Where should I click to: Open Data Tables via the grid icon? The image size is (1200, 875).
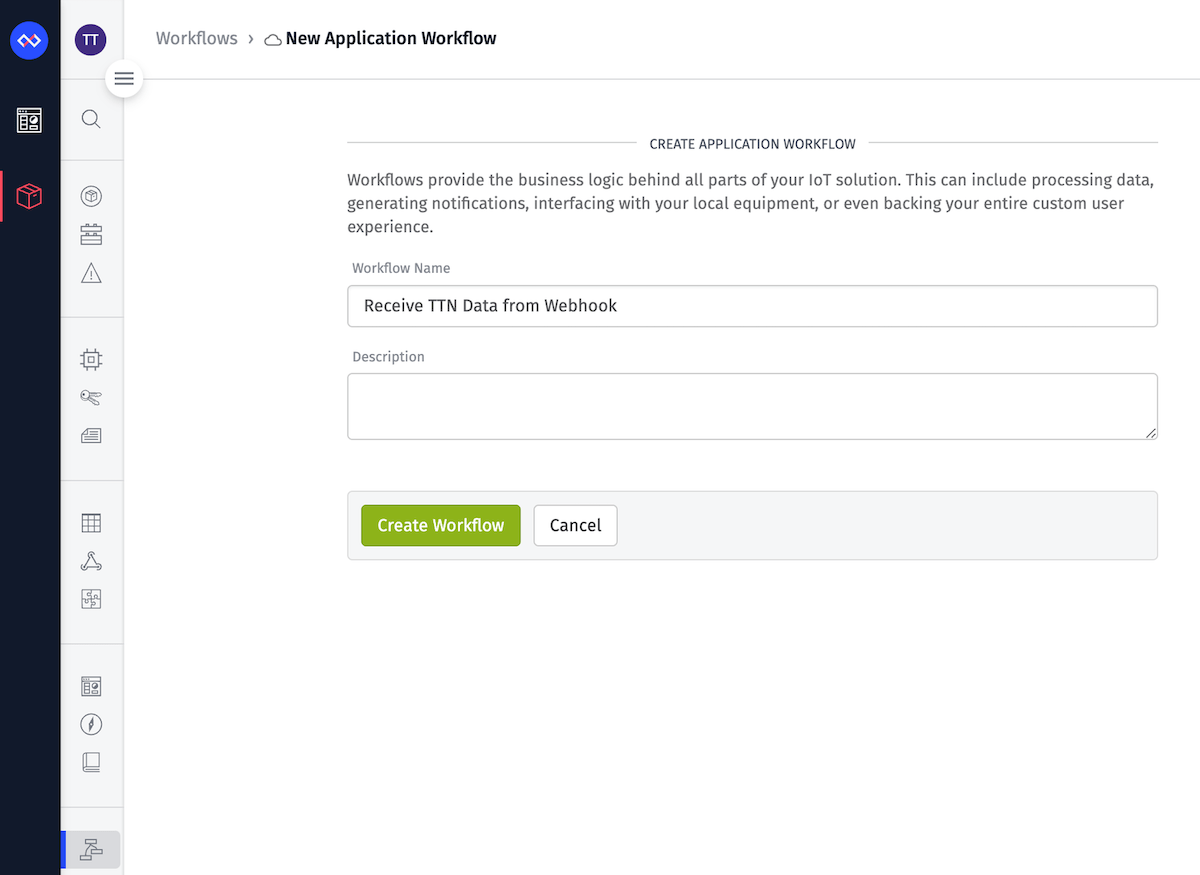[x=91, y=522]
